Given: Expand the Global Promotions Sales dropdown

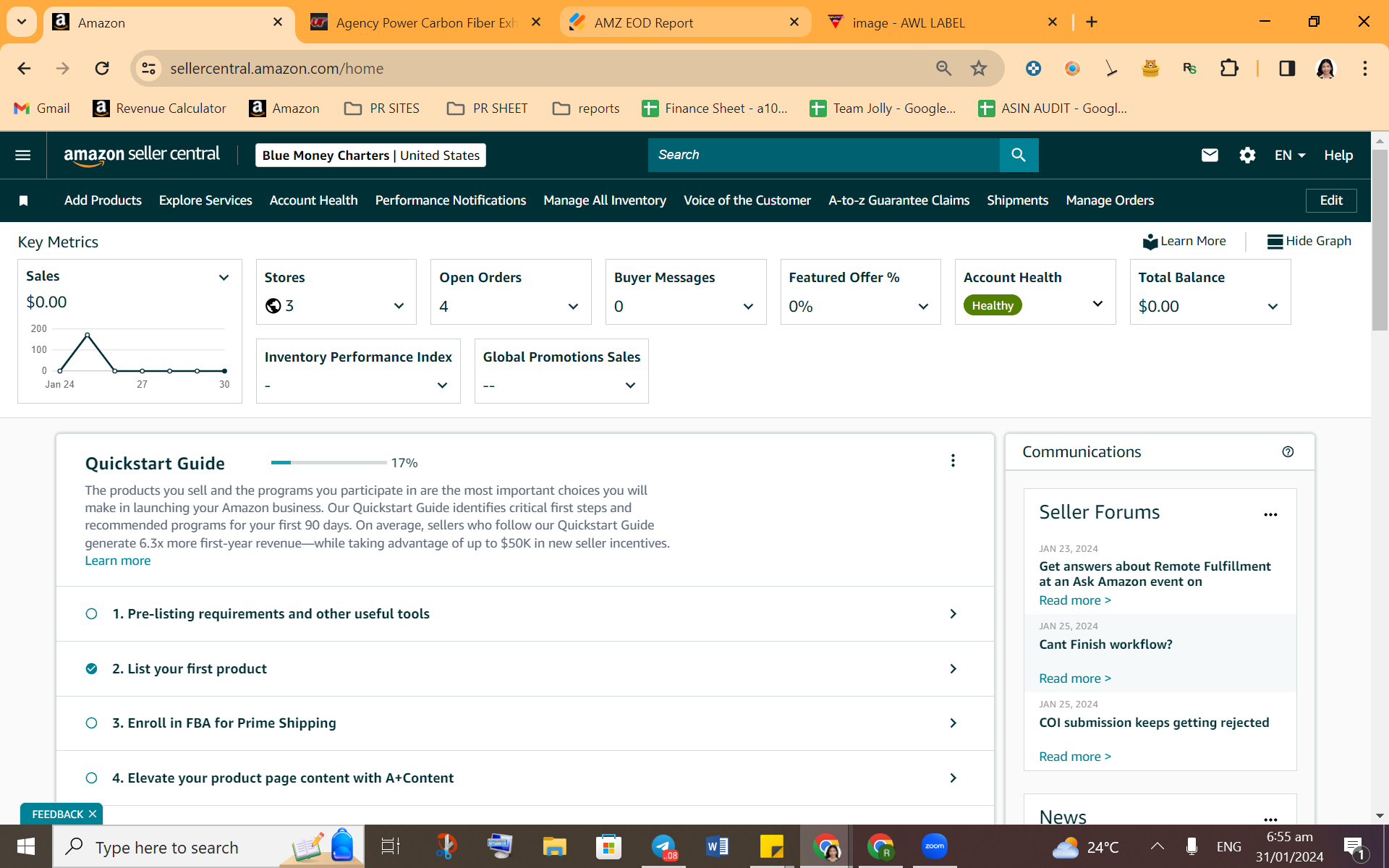Looking at the screenshot, I should pyautogui.click(x=630, y=386).
